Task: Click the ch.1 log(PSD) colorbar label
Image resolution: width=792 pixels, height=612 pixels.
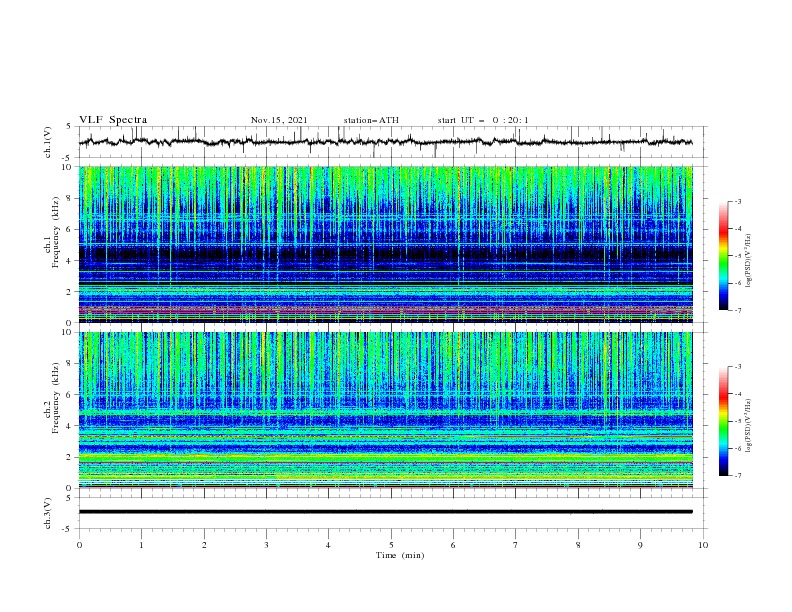Action: (748, 261)
